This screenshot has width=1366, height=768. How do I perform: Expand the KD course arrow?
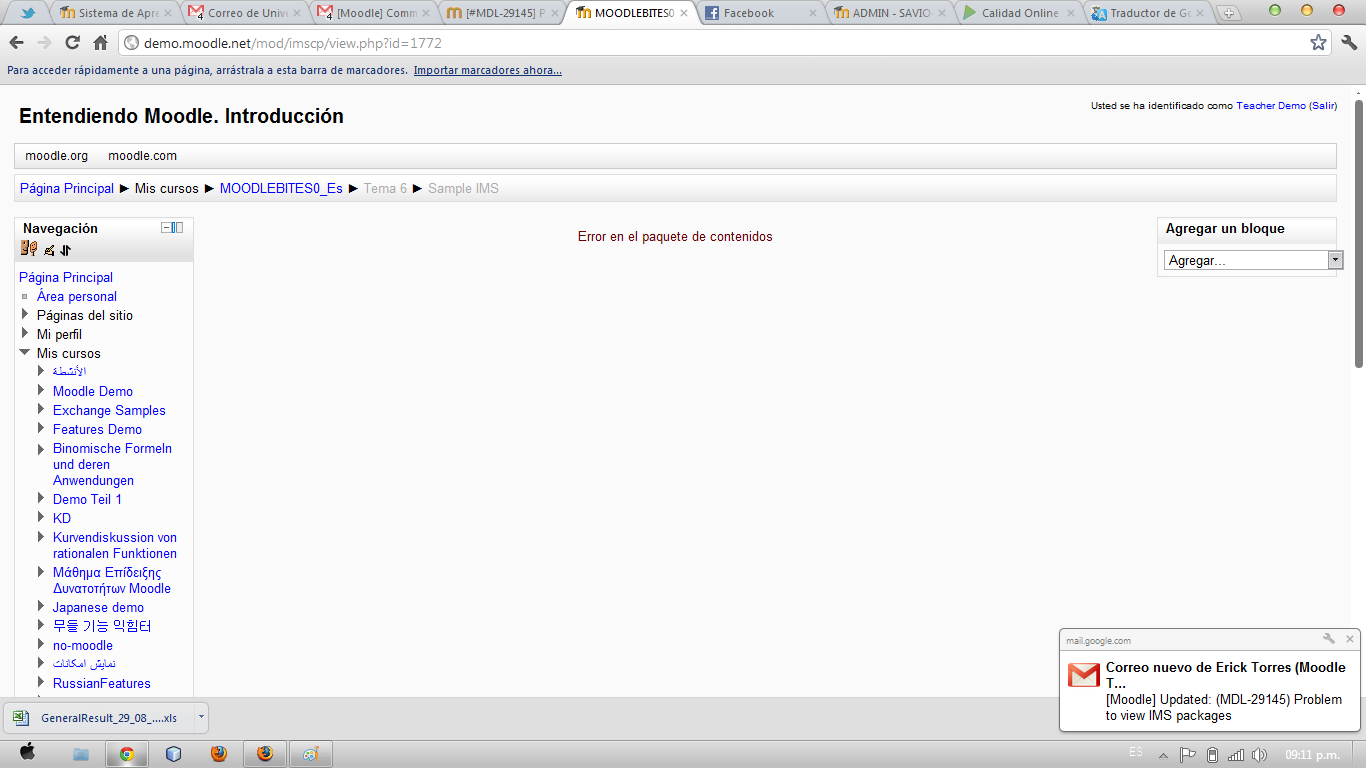click(x=41, y=517)
